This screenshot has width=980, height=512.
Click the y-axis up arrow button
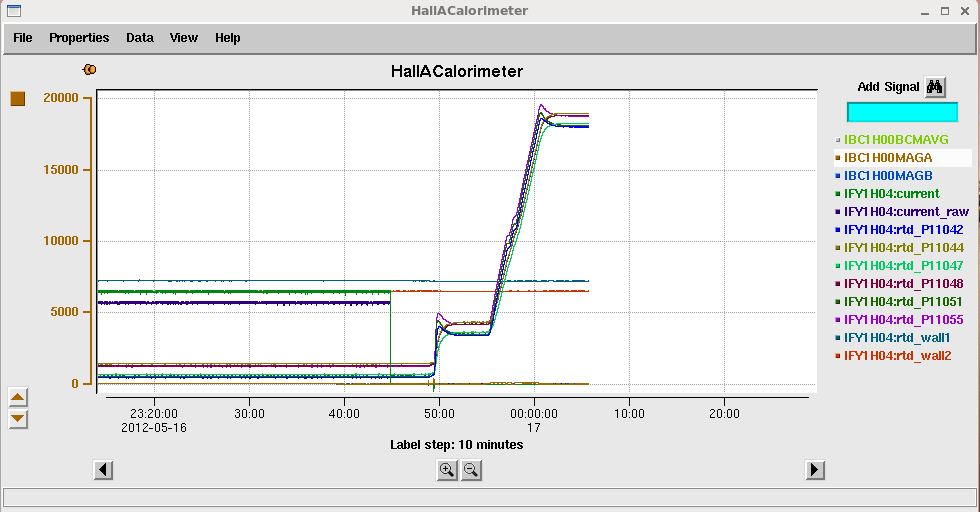18,397
